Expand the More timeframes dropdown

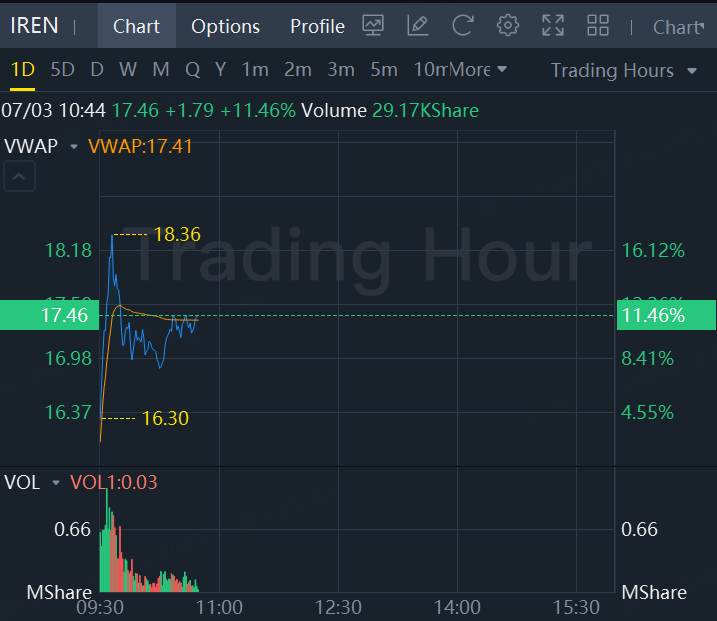(x=478, y=69)
